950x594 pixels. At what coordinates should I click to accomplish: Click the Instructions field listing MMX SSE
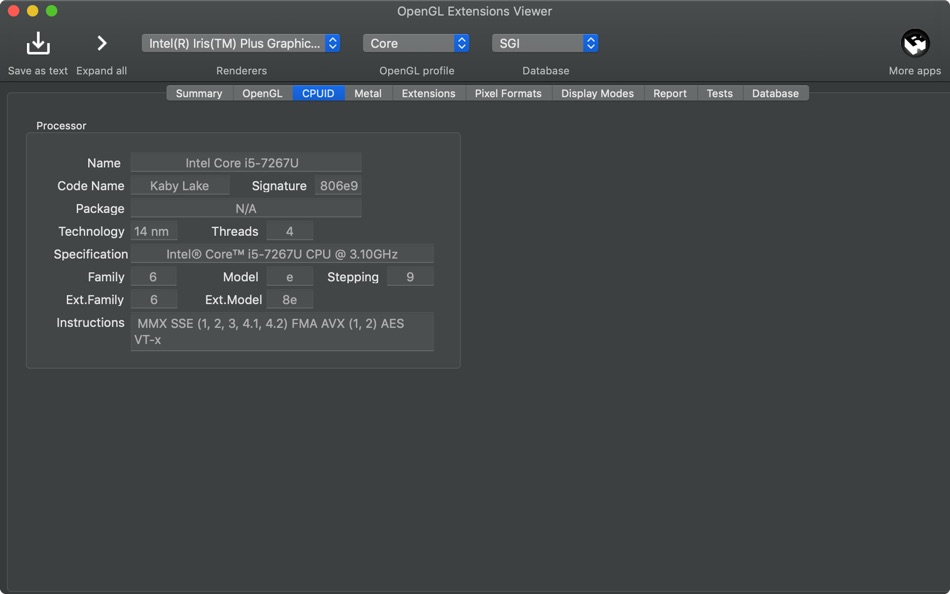pos(282,332)
